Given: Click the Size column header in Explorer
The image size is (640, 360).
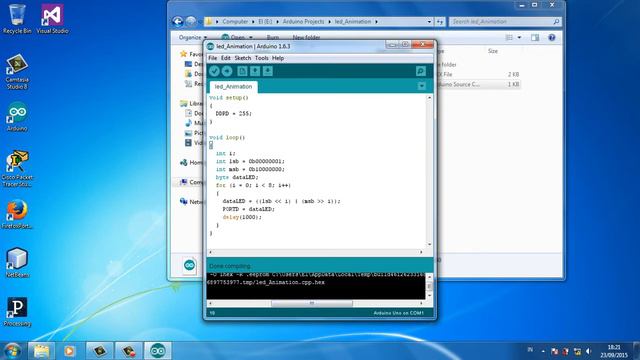Looking at the screenshot, I should 493,51.
